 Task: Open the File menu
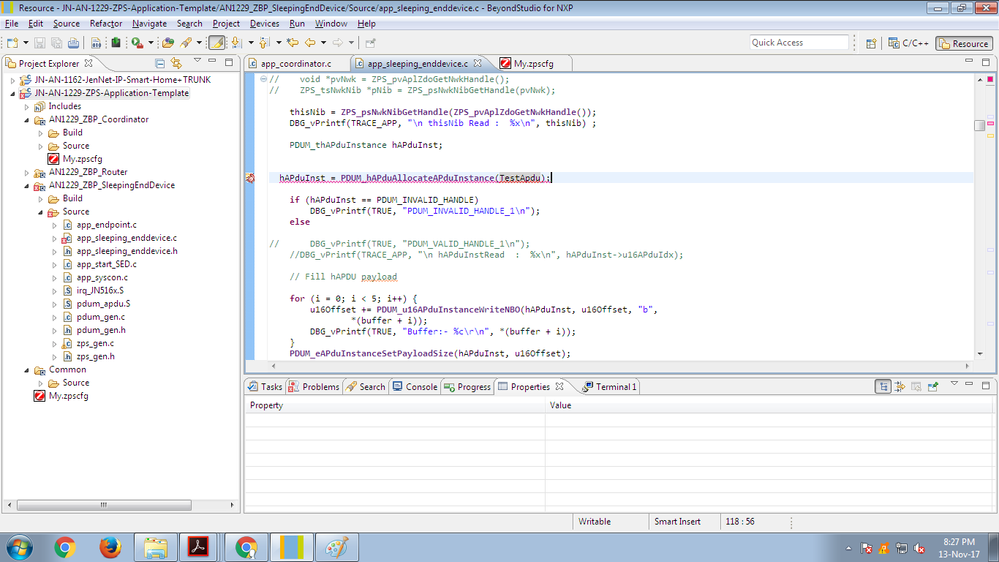click(x=11, y=24)
